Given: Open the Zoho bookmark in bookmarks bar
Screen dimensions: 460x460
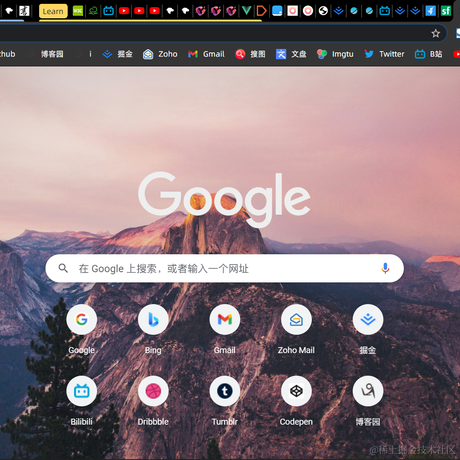Looking at the screenshot, I should pos(160,54).
